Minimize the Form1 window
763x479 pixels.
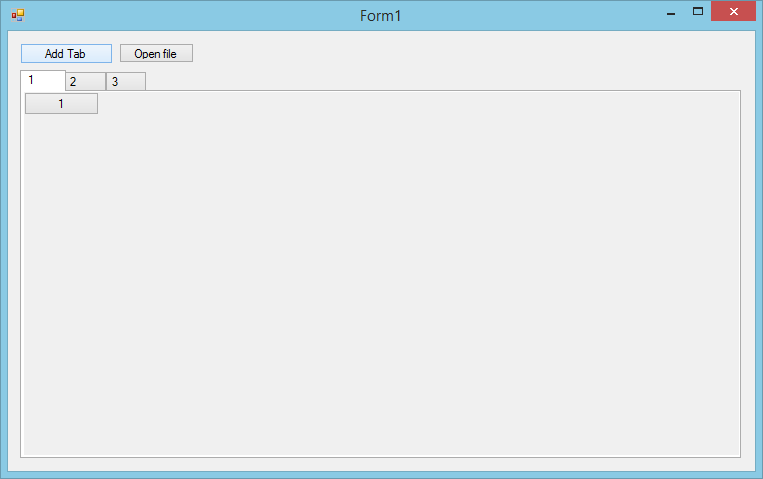pyautogui.click(x=671, y=12)
